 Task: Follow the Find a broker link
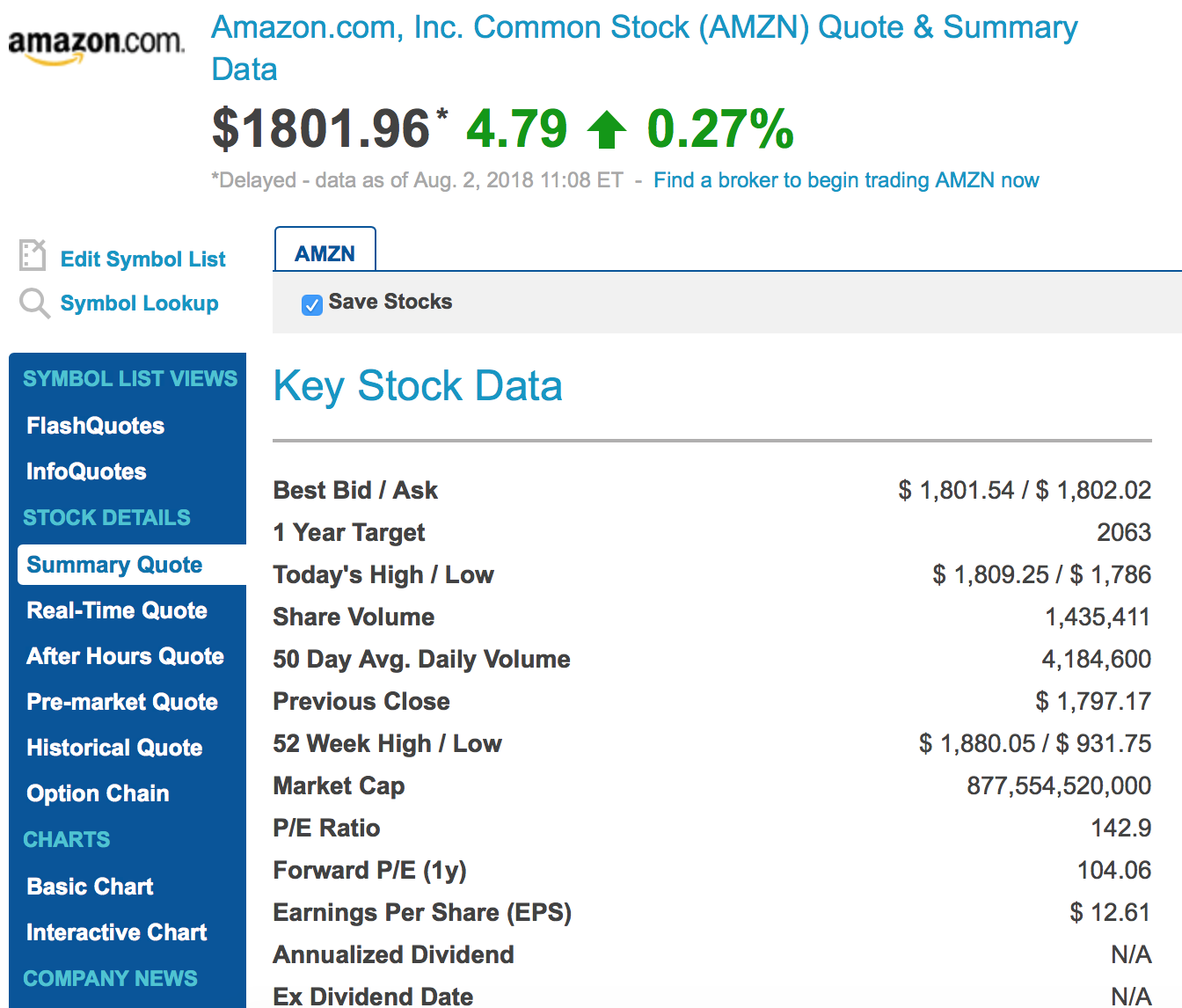click(846, 180)
